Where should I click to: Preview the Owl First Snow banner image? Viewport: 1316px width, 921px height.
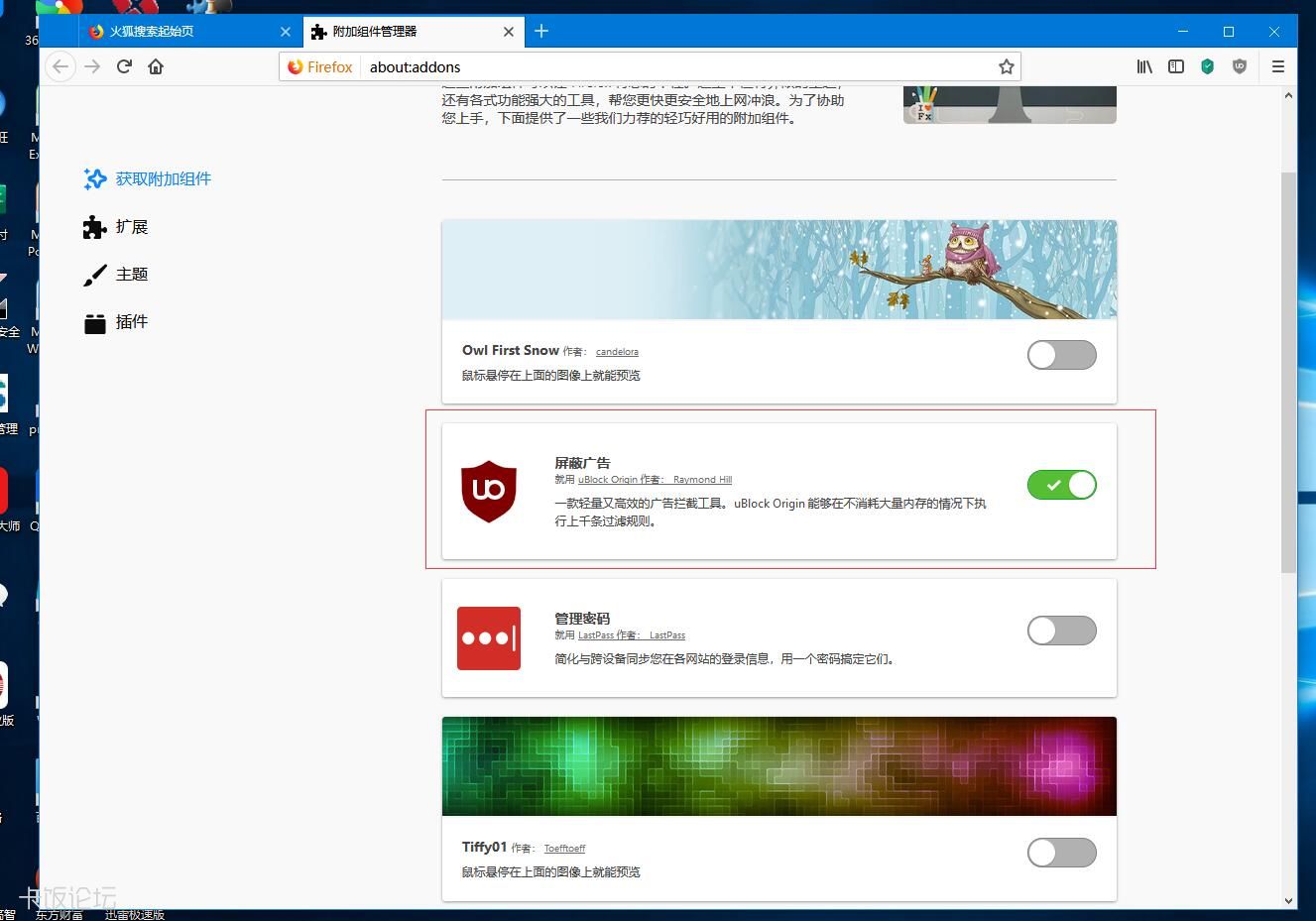pos(779,270)
